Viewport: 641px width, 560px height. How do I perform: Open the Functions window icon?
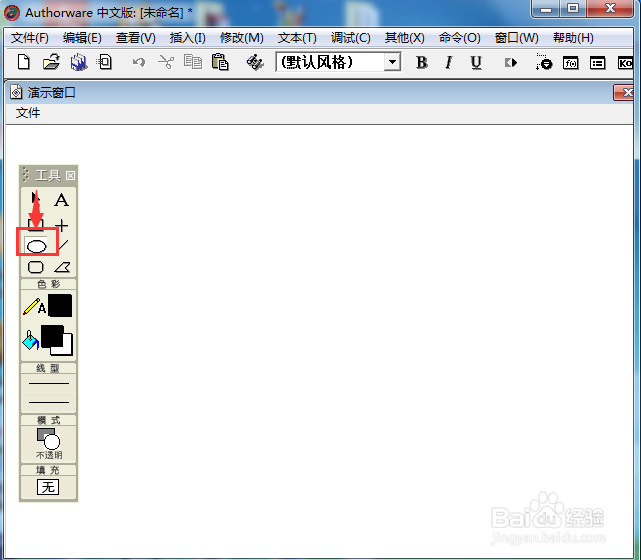coord(571,63)
